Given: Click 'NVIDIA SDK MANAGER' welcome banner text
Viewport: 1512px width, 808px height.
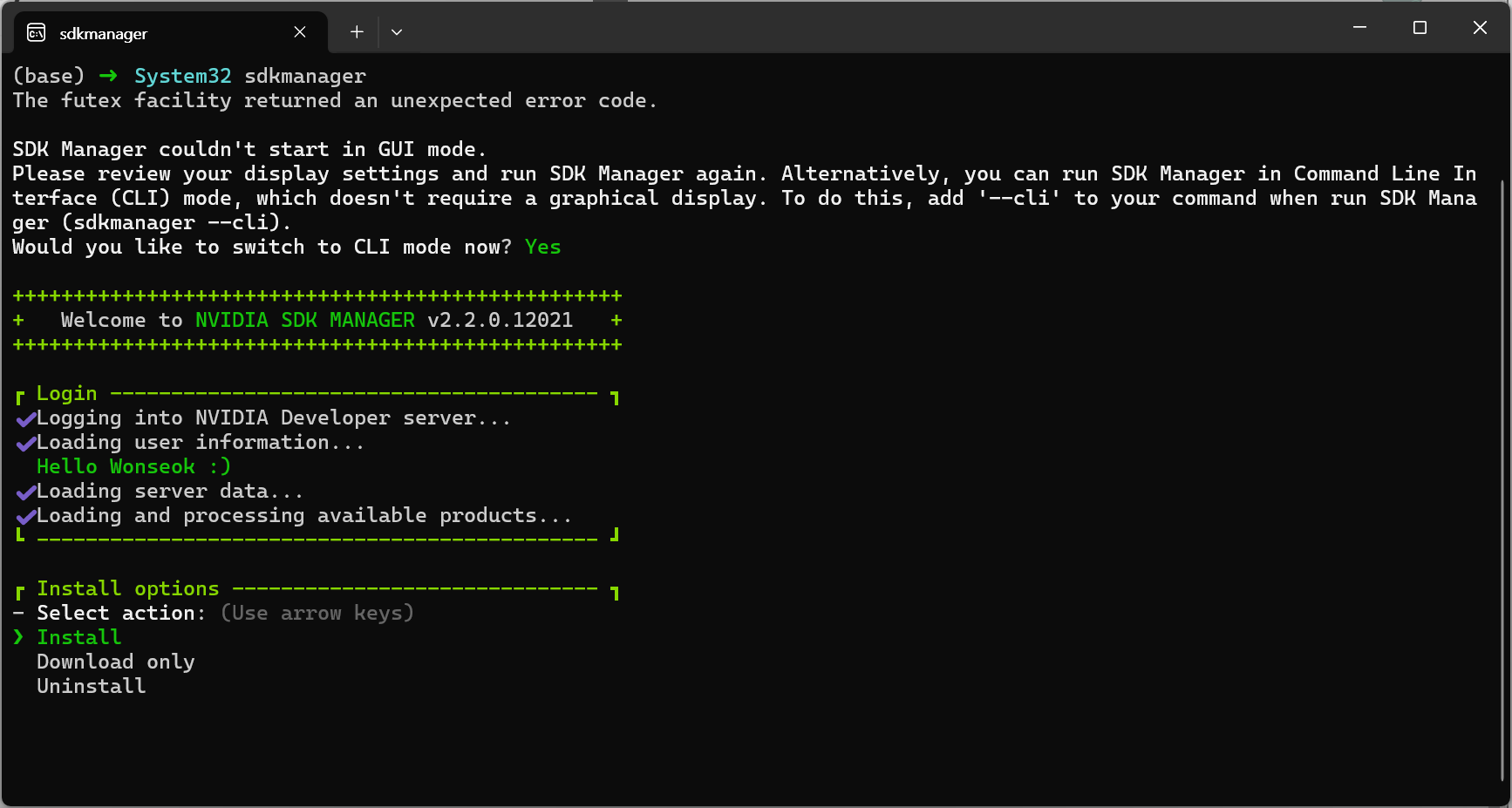Looking at the screenshot, I should tap(305, 320).
